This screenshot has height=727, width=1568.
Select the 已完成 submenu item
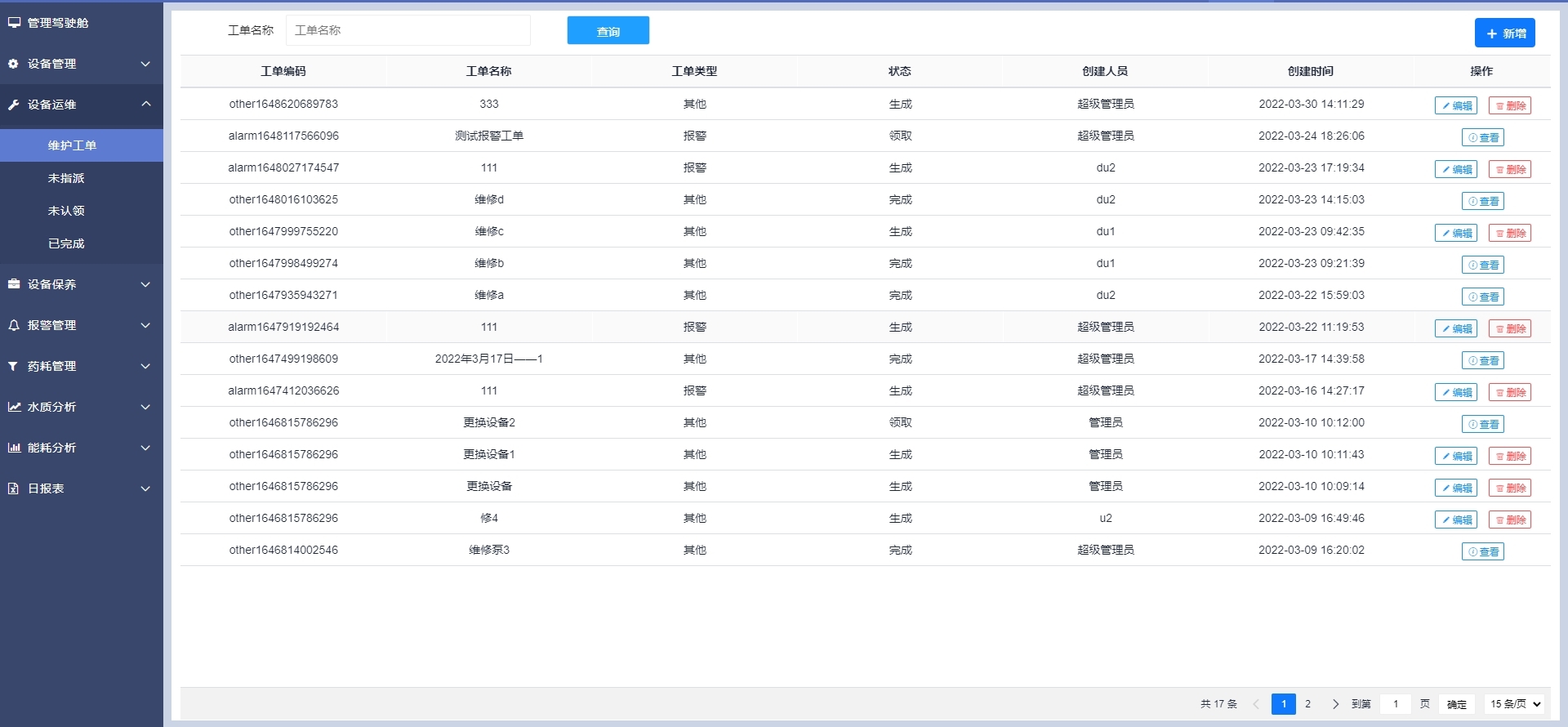pos(66,243)
